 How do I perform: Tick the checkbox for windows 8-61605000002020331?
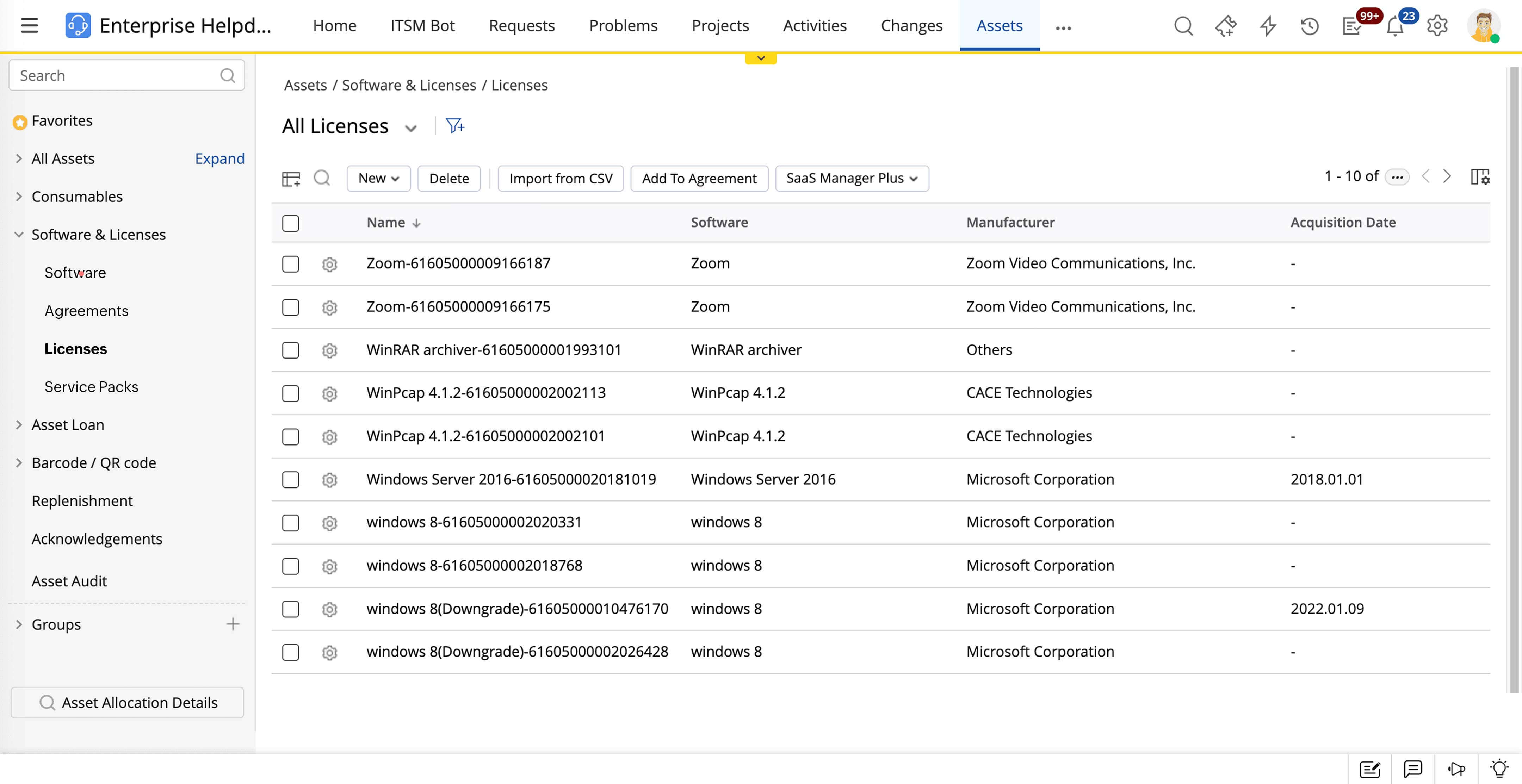click(290, 523)
